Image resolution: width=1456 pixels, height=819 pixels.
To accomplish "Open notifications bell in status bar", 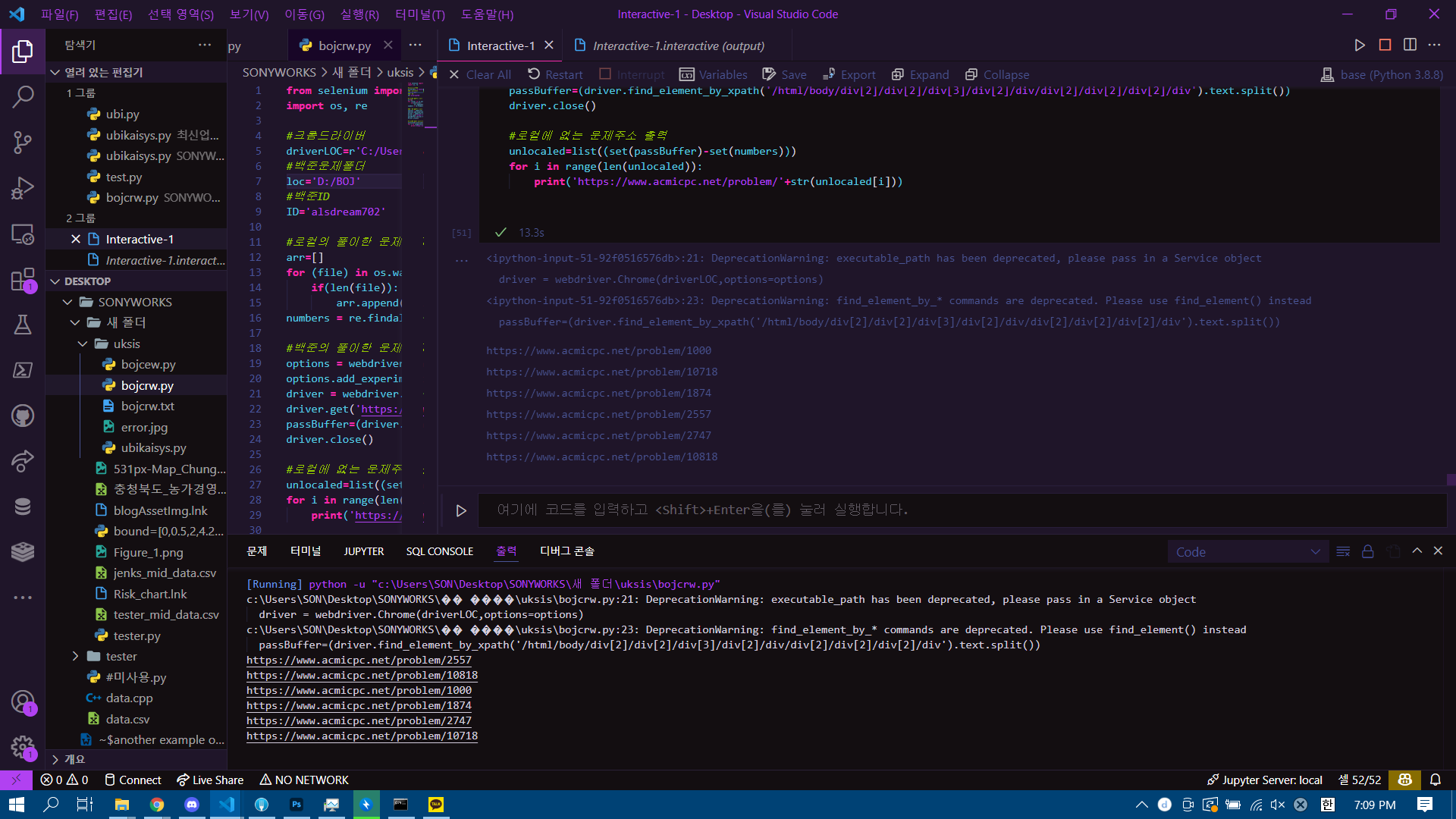I will [x=1436, y=780].
